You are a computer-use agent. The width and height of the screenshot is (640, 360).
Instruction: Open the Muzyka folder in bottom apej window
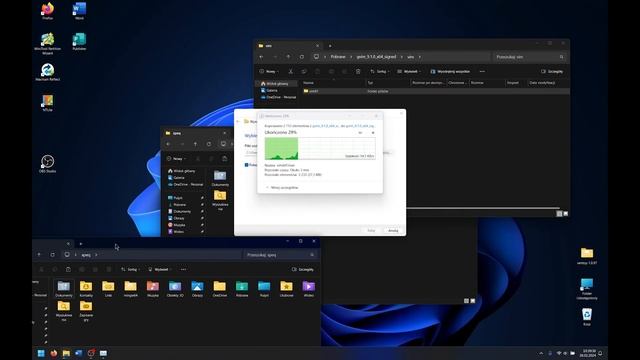pos(153,289)
